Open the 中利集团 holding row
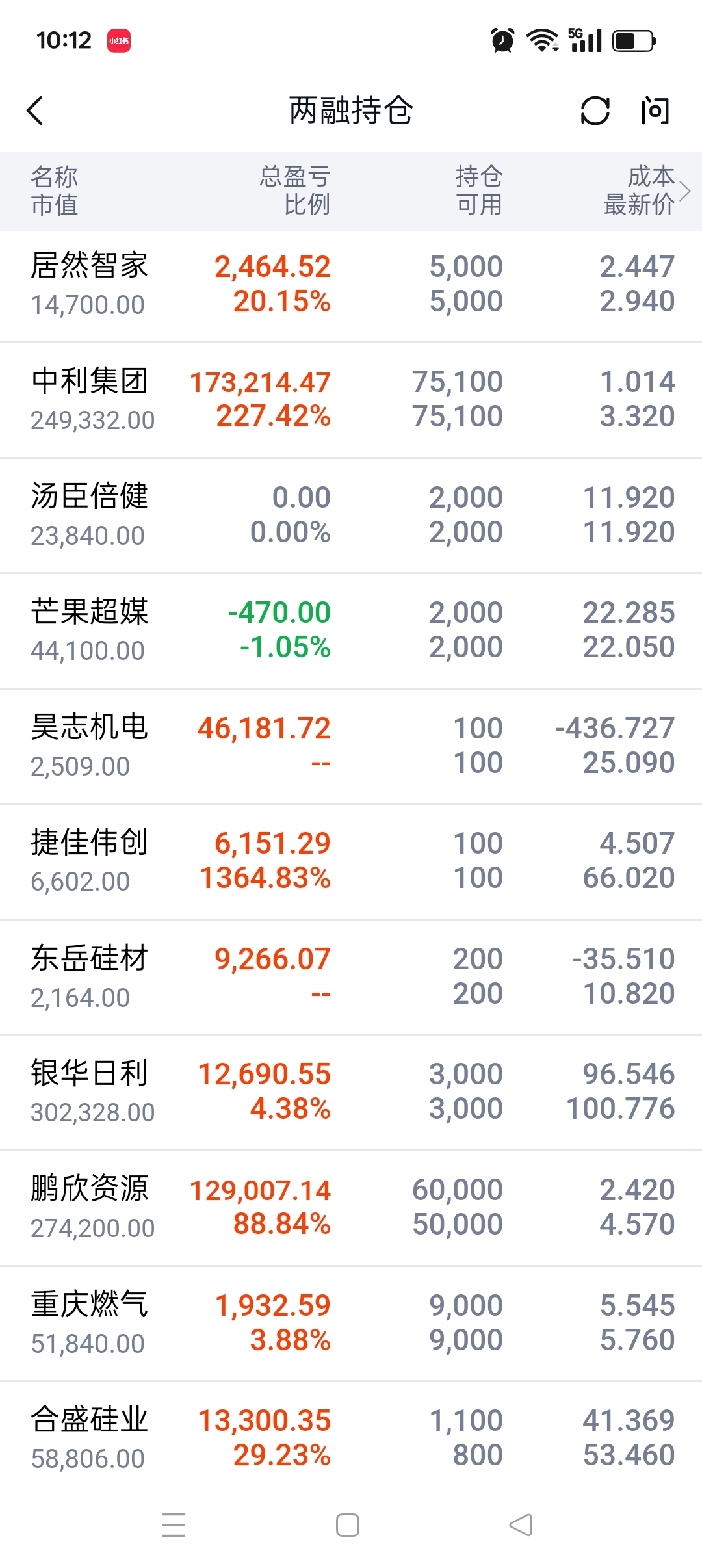This screenshot has width=702, height=1568. [351, 400]
